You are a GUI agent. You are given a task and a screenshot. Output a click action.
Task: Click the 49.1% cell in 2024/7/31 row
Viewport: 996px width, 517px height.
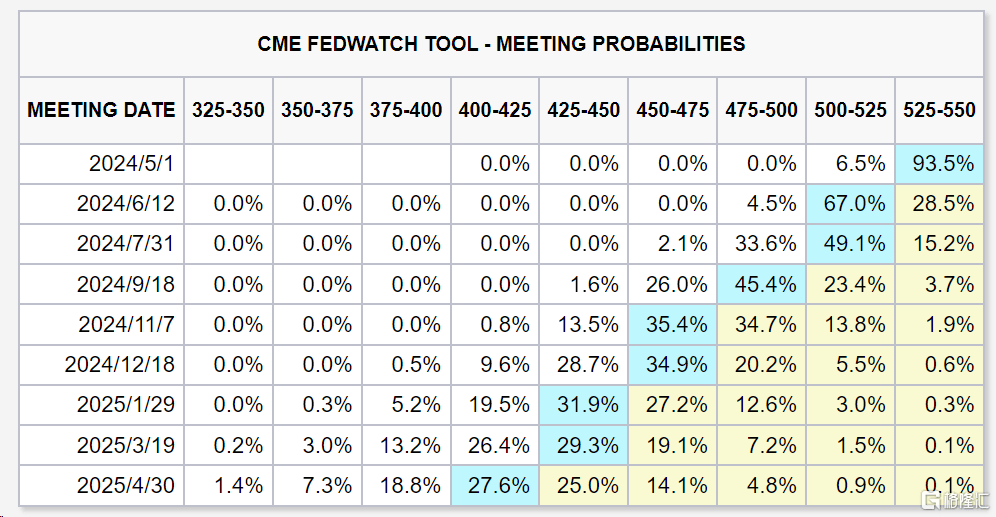click(x=851, y=244)
